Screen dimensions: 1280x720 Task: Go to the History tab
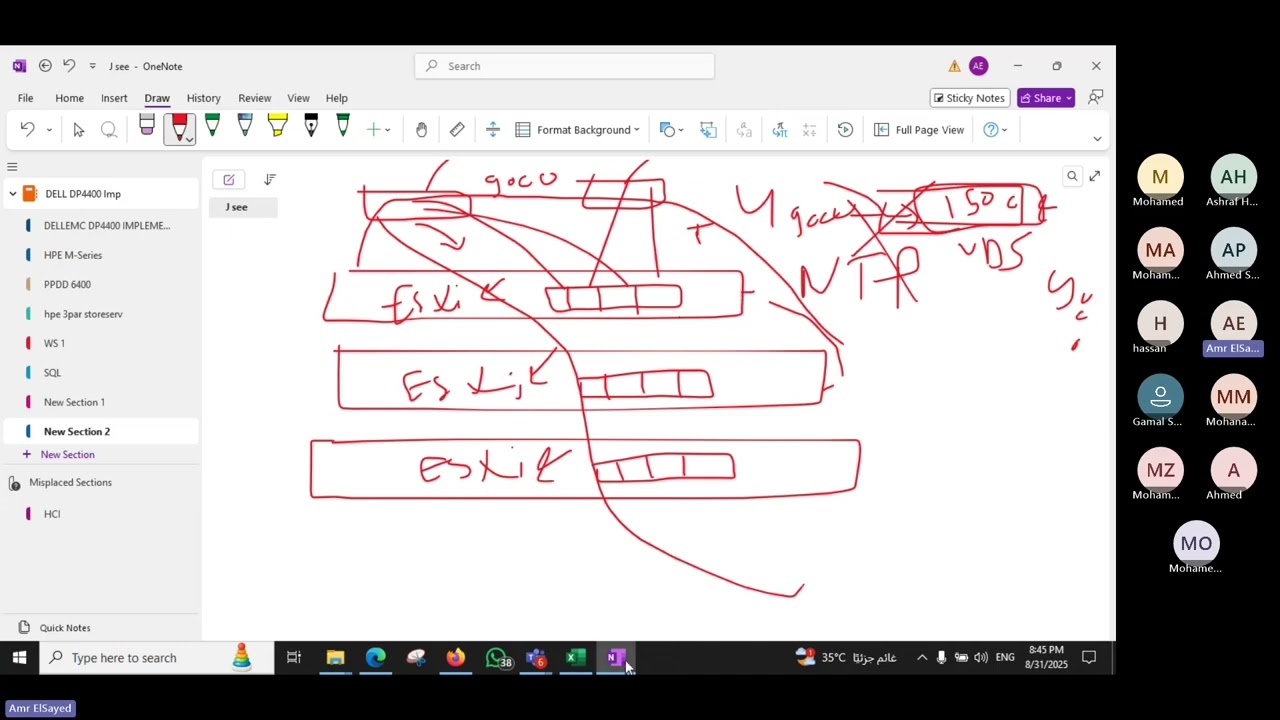coord(203,98)
